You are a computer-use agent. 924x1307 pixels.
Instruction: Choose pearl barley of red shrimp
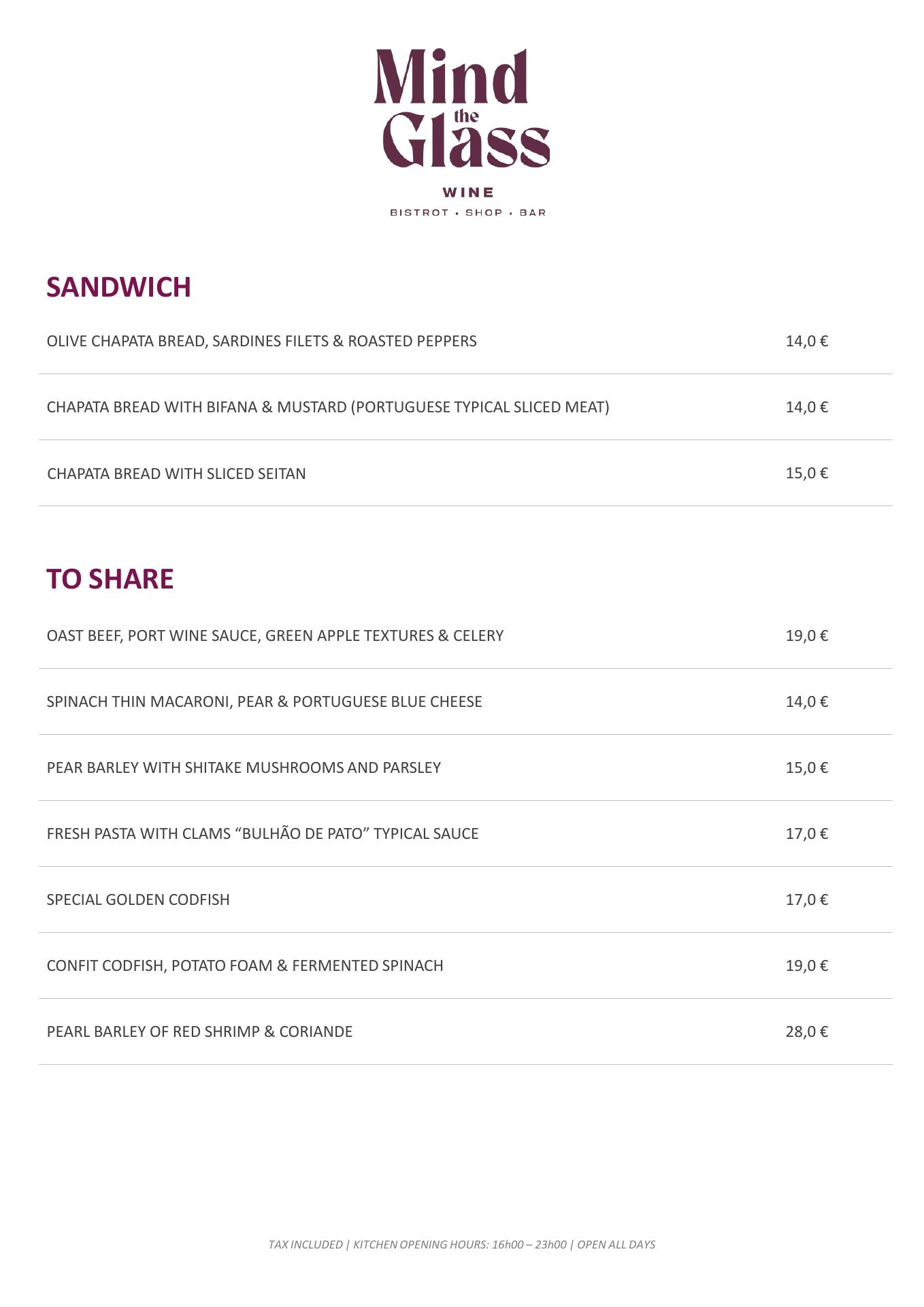199,1031
